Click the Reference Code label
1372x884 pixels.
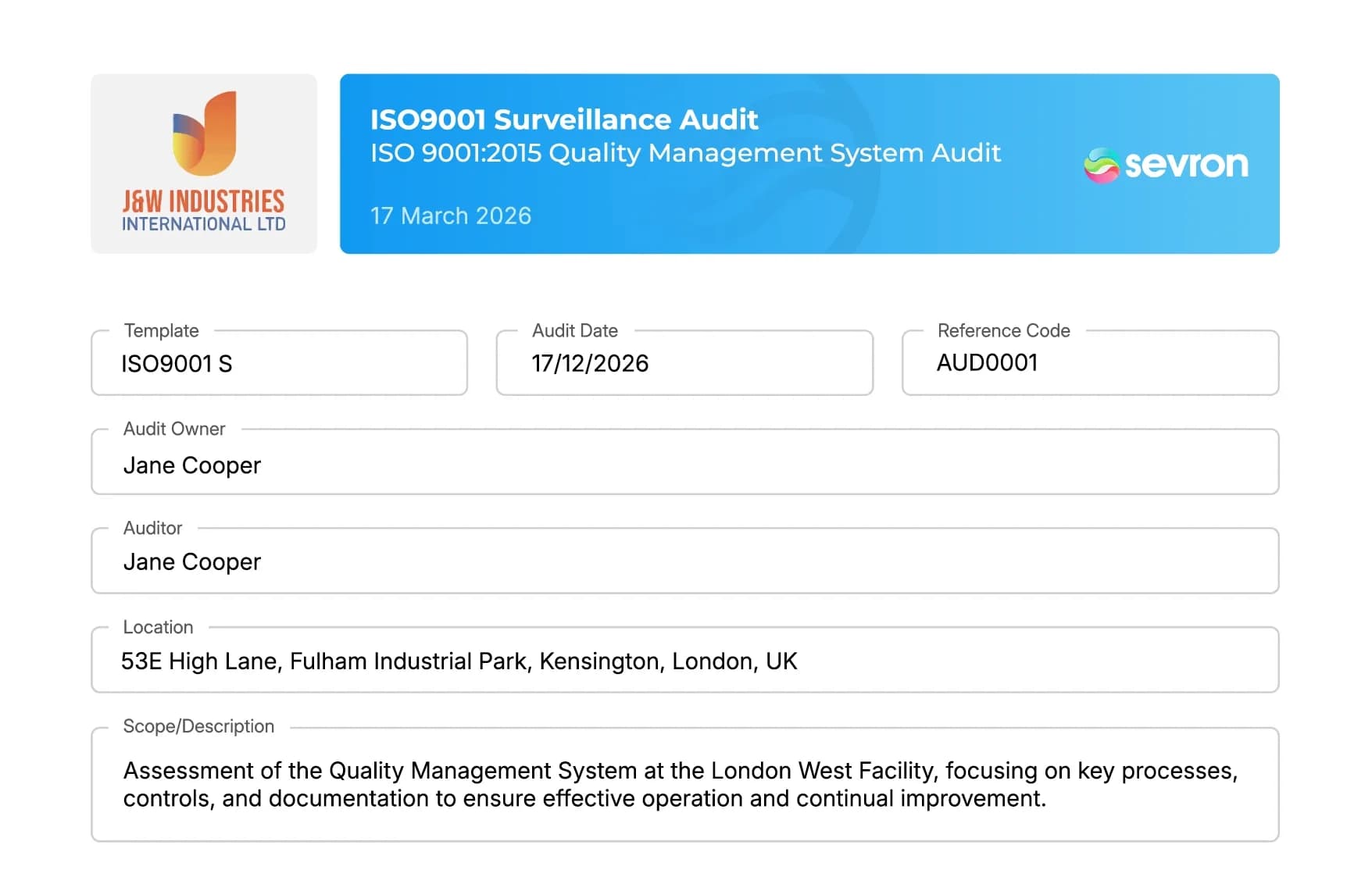click(x=1004, y=330)
